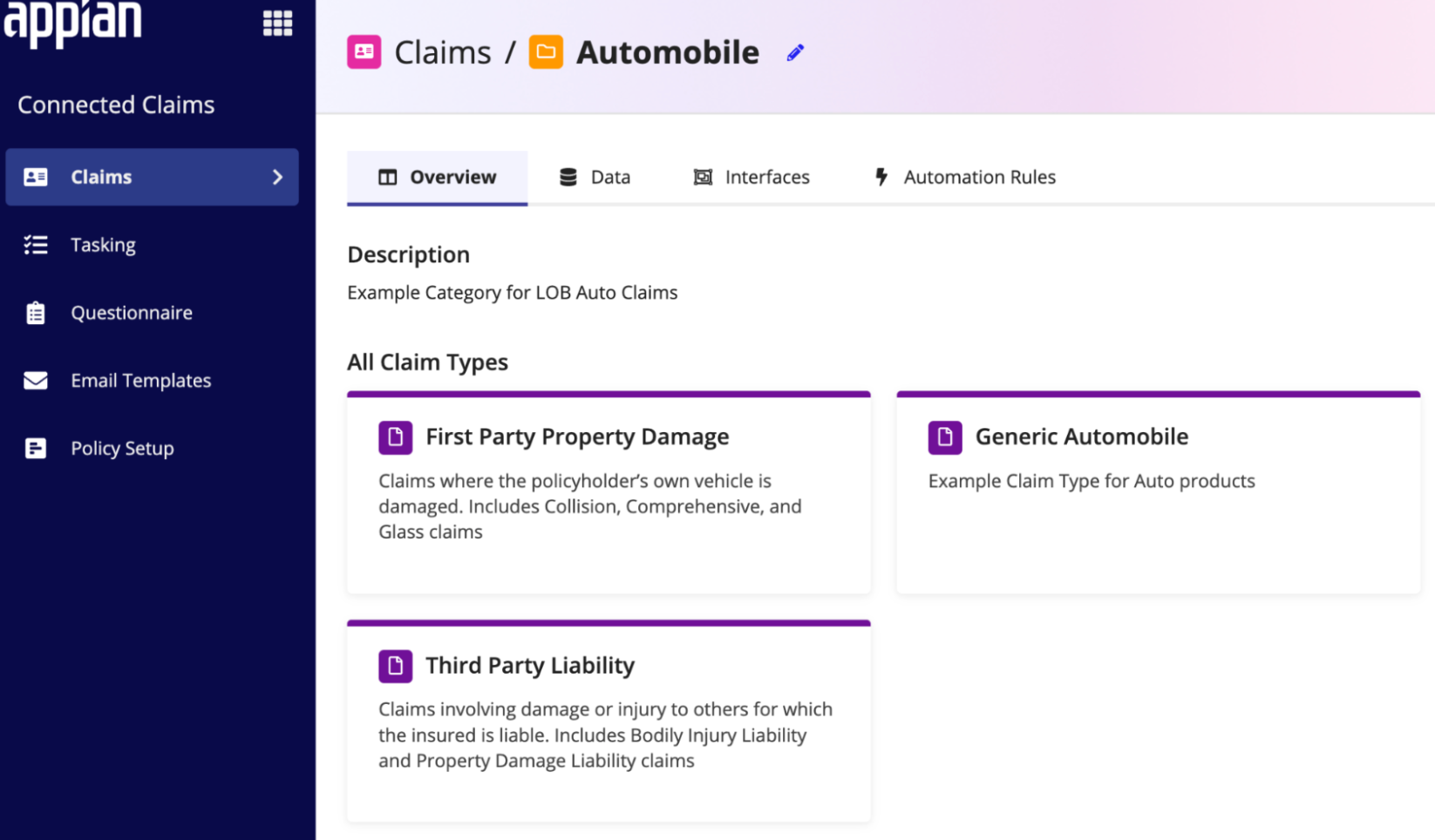Click the Connected Claims site title
The height and width of the screenshot is (840, 1435).
[x=116, y=105]
